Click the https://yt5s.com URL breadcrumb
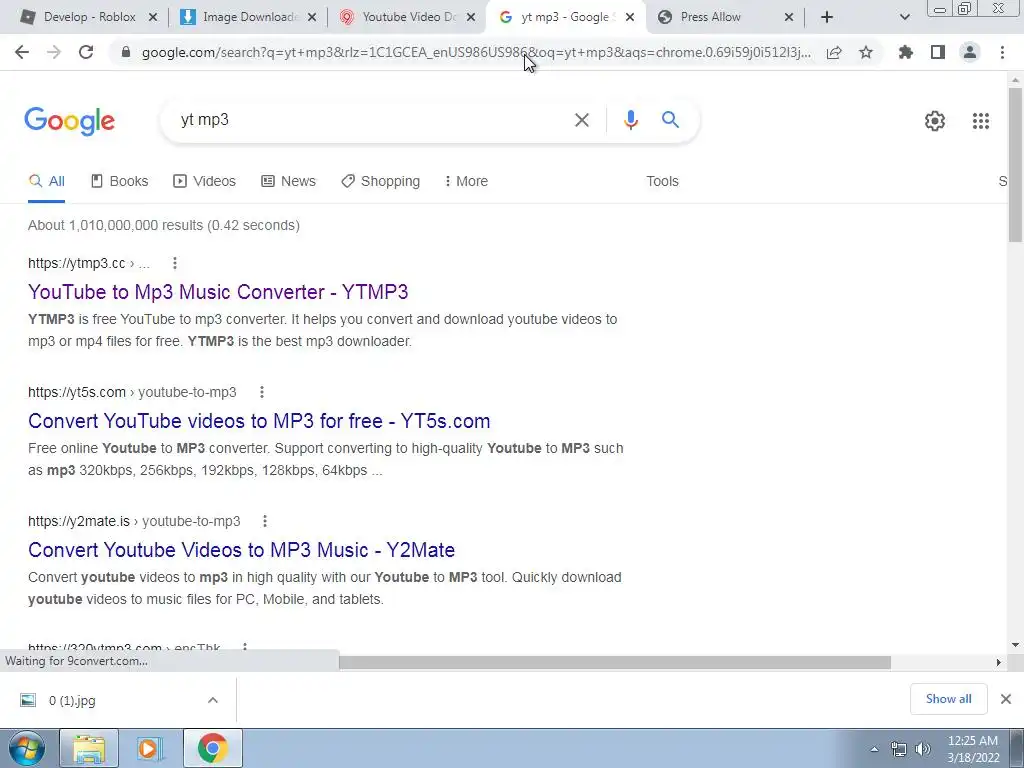This screenshot has width=1024, height=768. (x=132, y=392)
